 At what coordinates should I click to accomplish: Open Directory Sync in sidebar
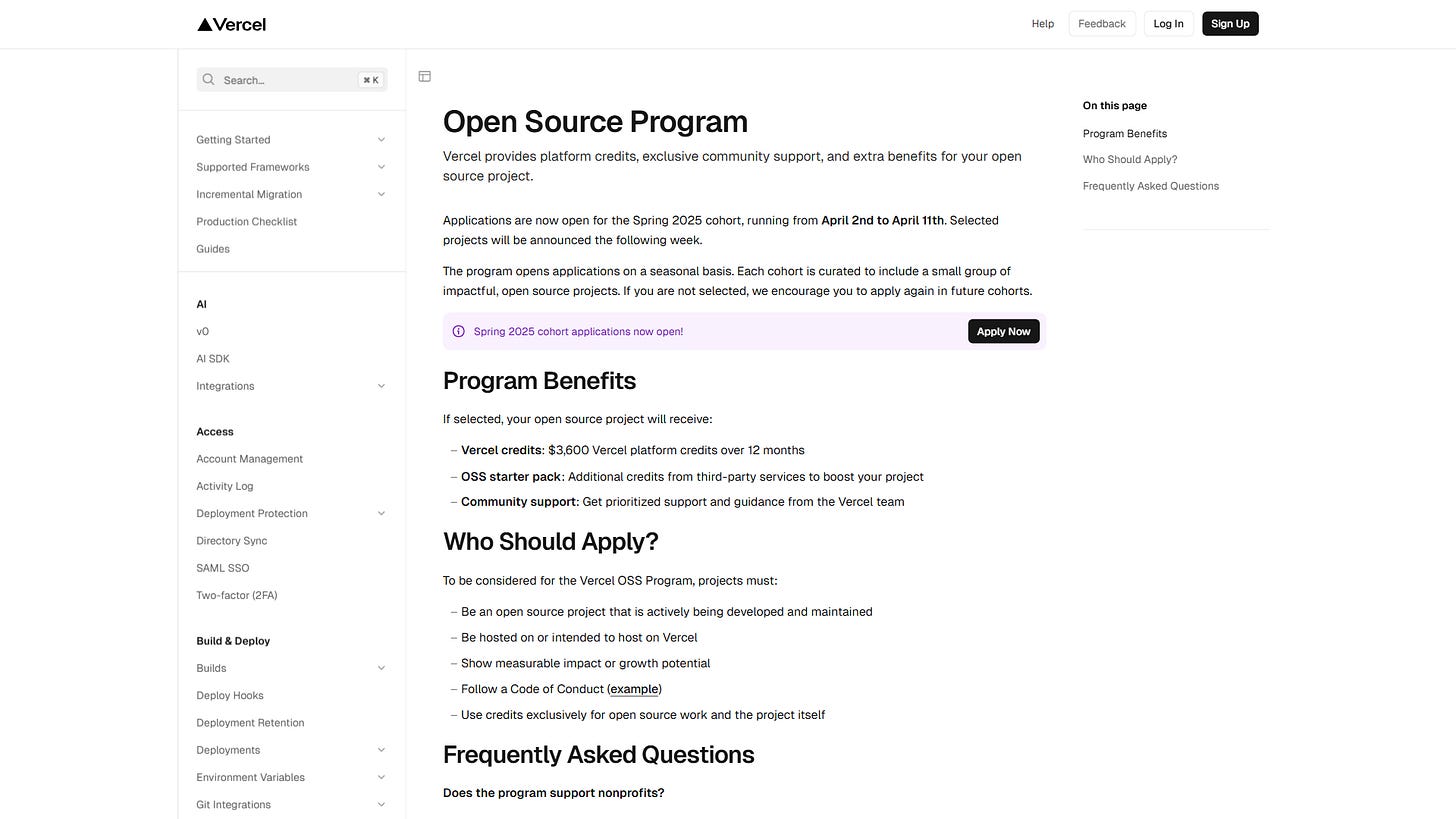pos(232,541)
